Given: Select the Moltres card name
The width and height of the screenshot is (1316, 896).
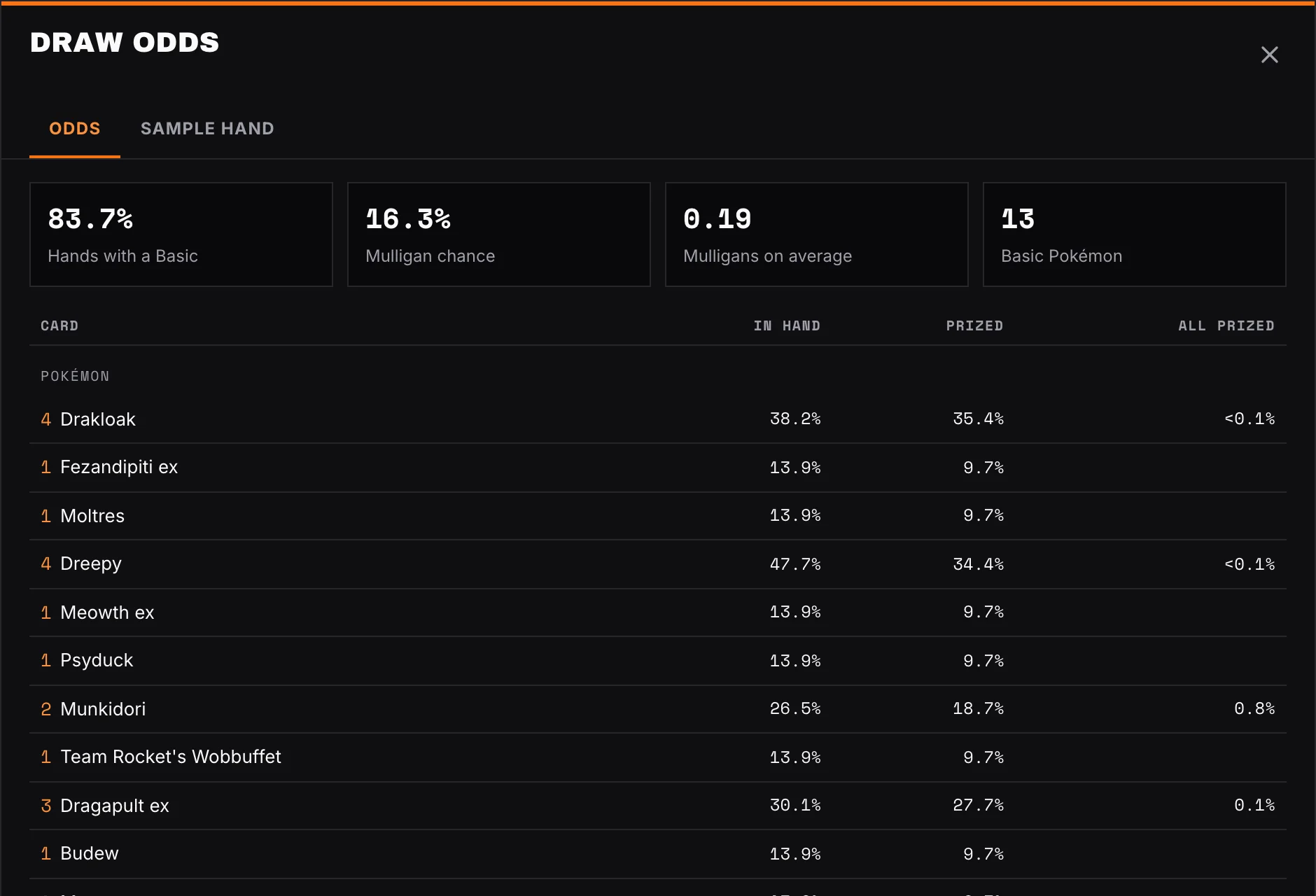Looking at the screenshot, I should [92, 516].
